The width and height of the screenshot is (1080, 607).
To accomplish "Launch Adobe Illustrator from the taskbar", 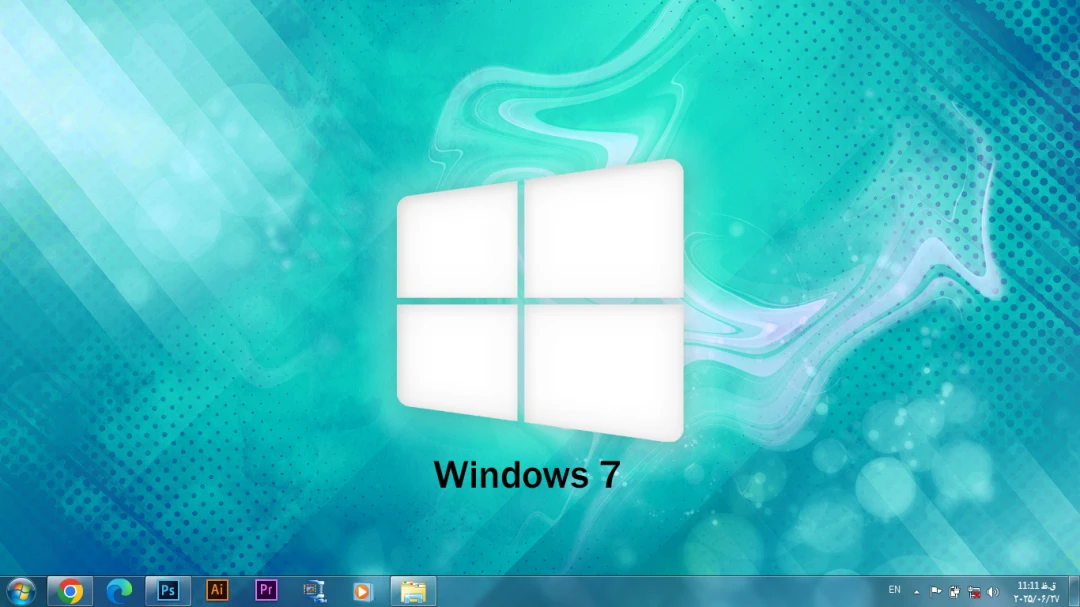I will click(217, 590).
